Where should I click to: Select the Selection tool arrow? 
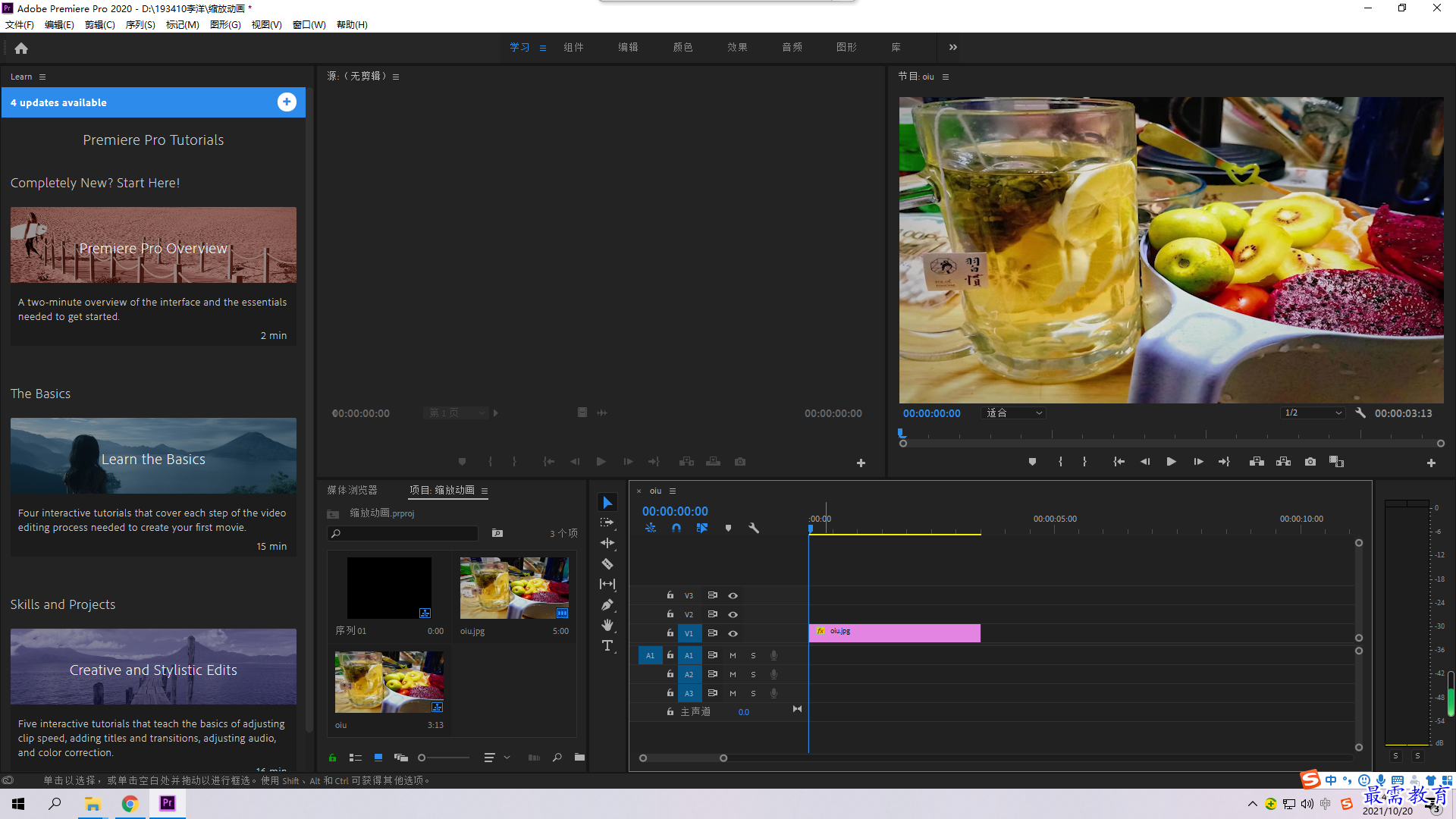607,503
